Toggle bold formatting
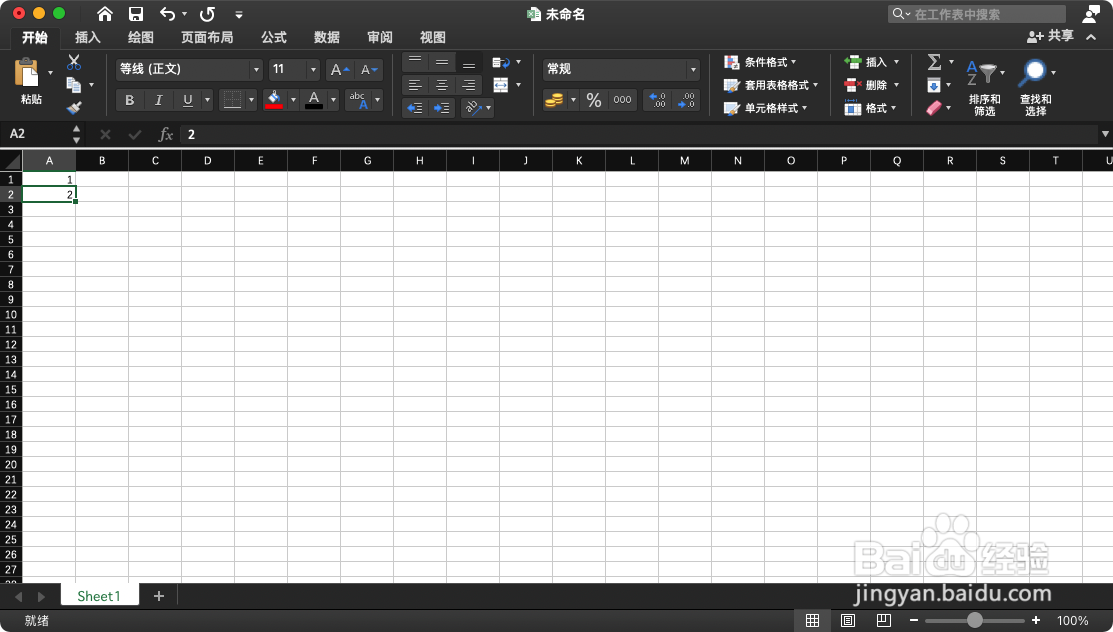 (x=129, y=100)
